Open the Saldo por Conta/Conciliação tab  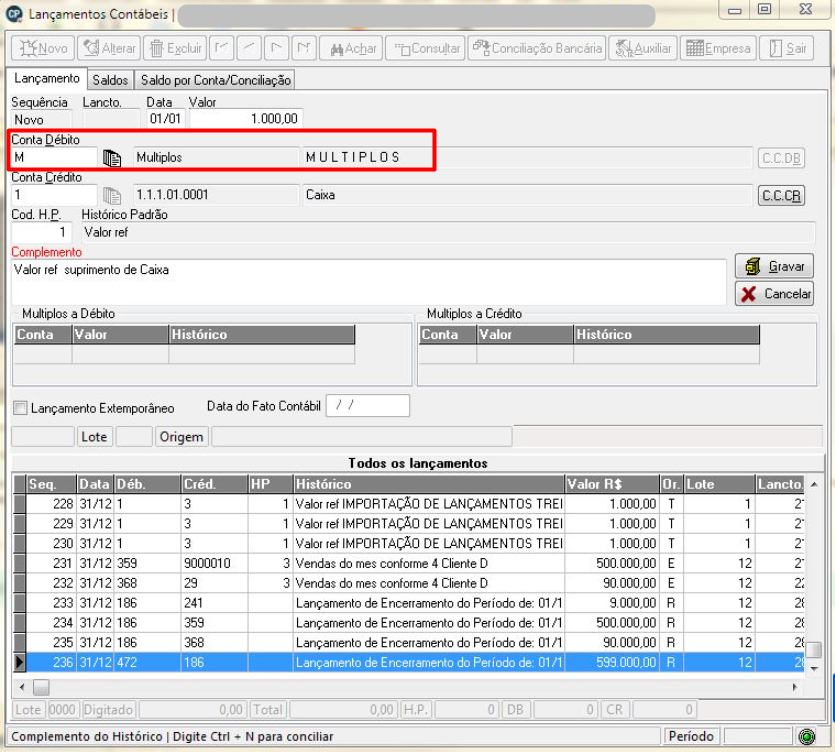pos(215,80)
